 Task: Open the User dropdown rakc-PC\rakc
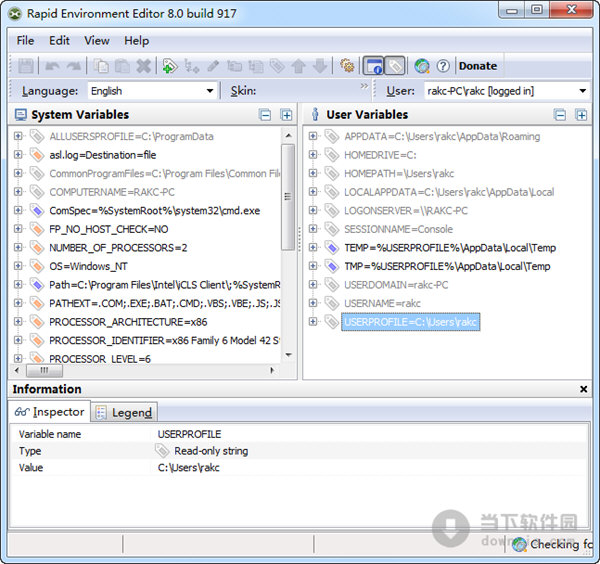[507, 91]
